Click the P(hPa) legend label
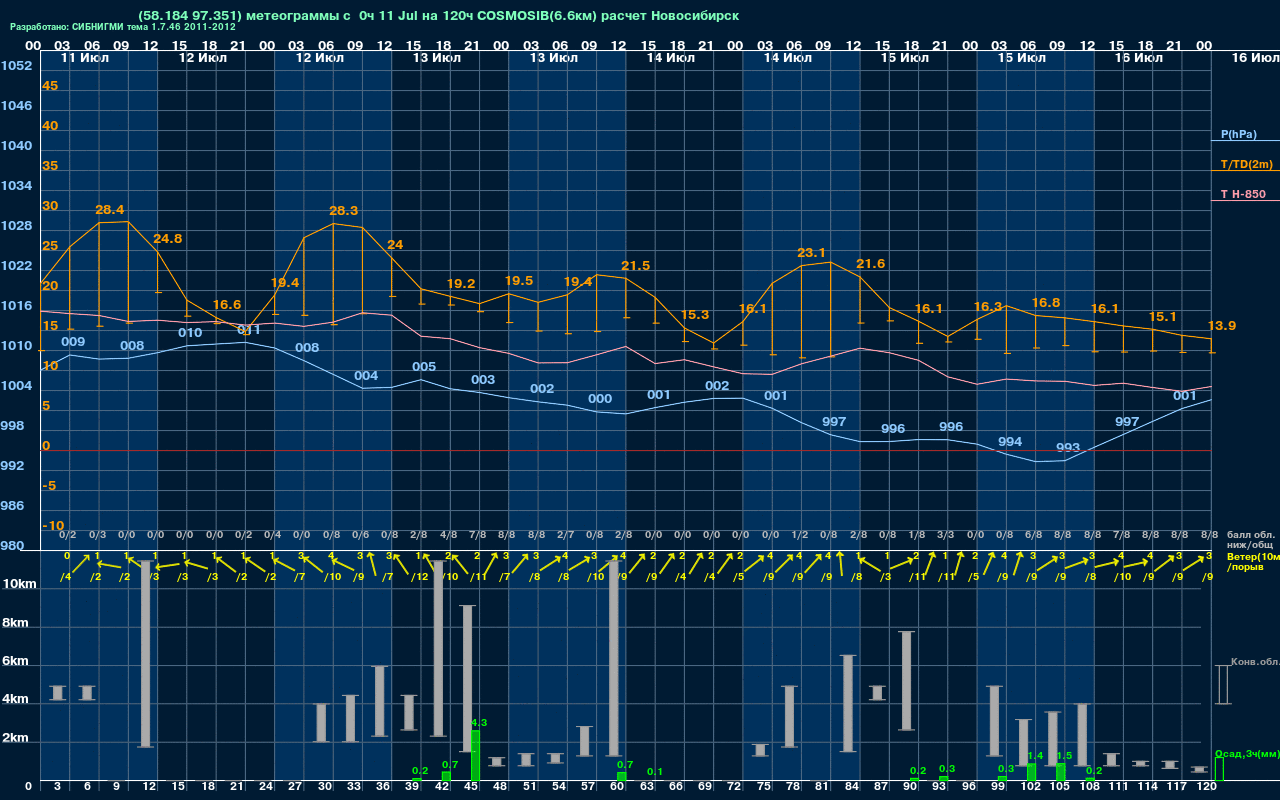This screenshot has width=1280, height=800. [x=1238, y=134]
